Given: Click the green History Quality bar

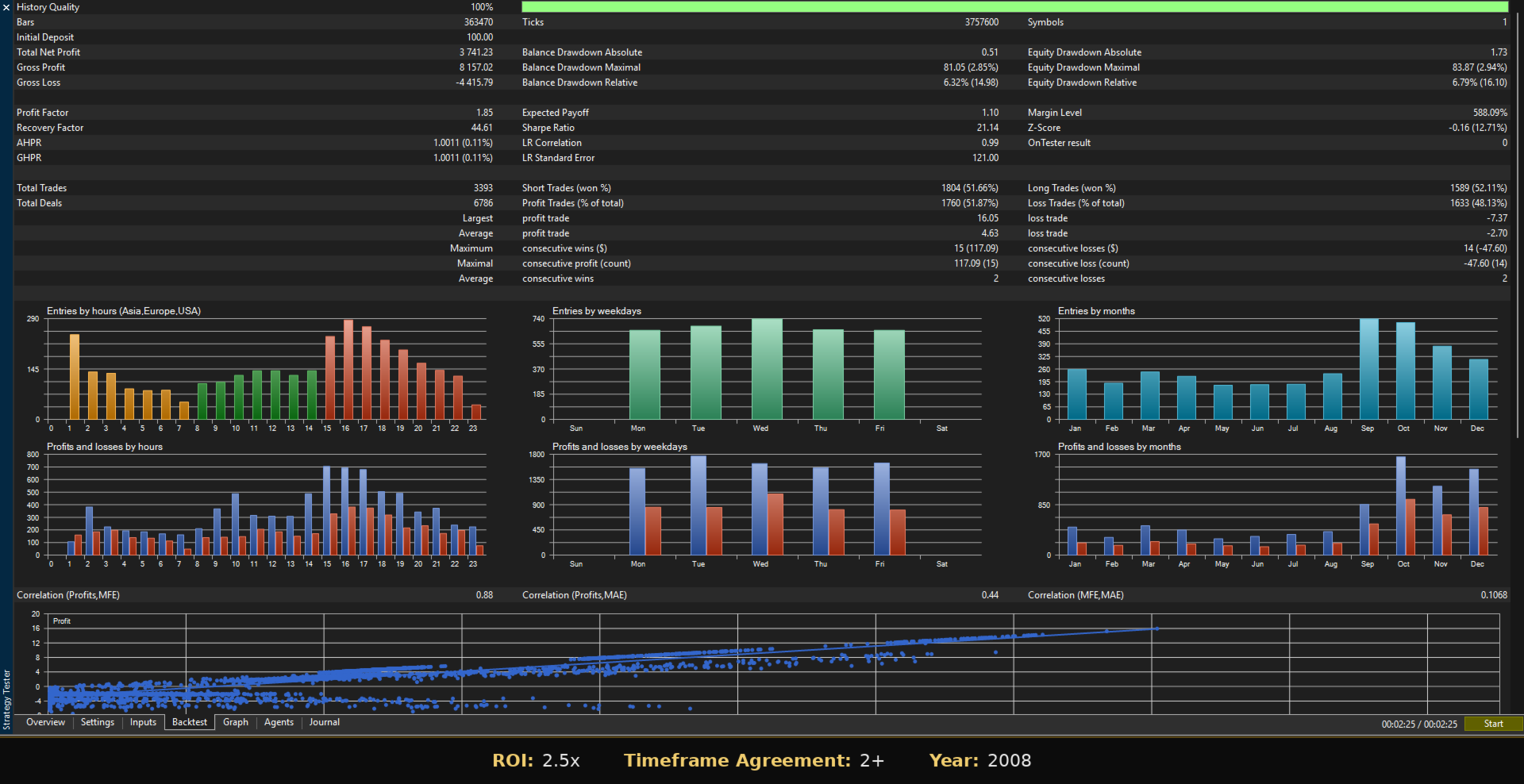Looking at the screenshot, I should 1014,7.
